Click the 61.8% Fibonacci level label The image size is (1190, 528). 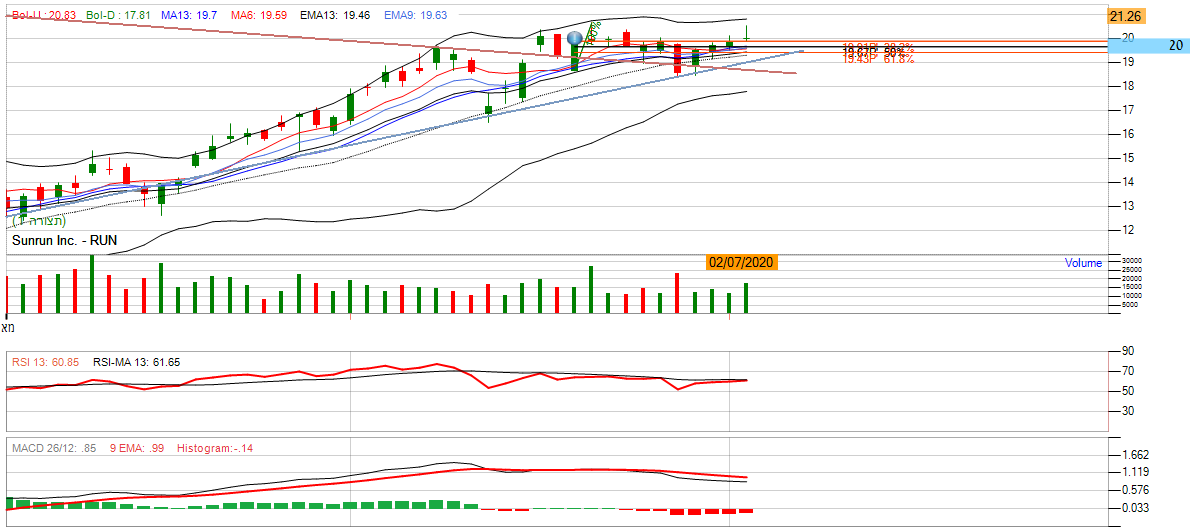click(878, 60)
